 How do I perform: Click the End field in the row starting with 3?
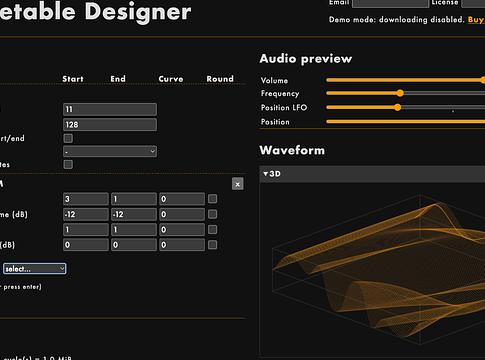(134, 199)
